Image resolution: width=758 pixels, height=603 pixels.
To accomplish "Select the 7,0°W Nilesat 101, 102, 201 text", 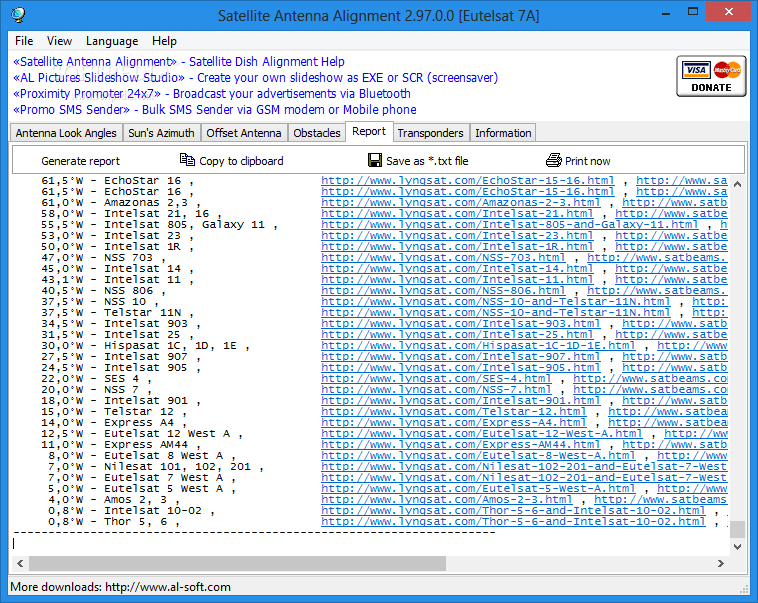I will click(x=156, y=467).
